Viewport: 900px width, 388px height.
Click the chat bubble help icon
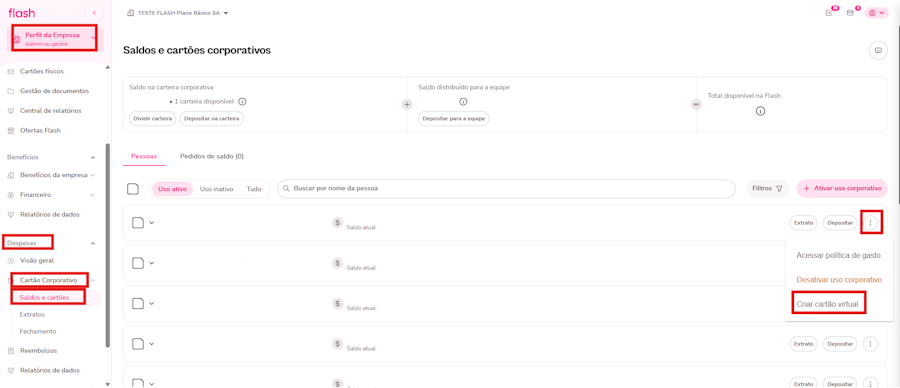click(878, 51)
